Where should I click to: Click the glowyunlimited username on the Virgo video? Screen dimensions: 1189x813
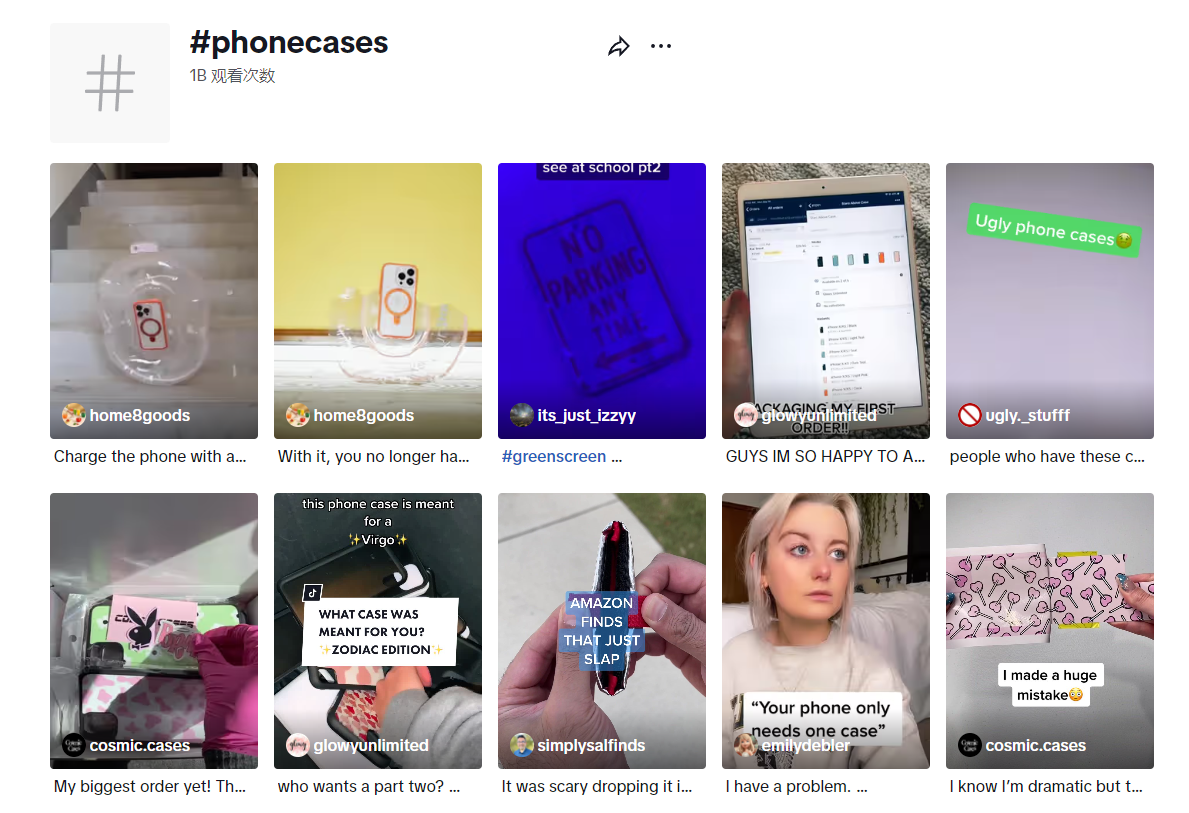click(x=371, y=746)
